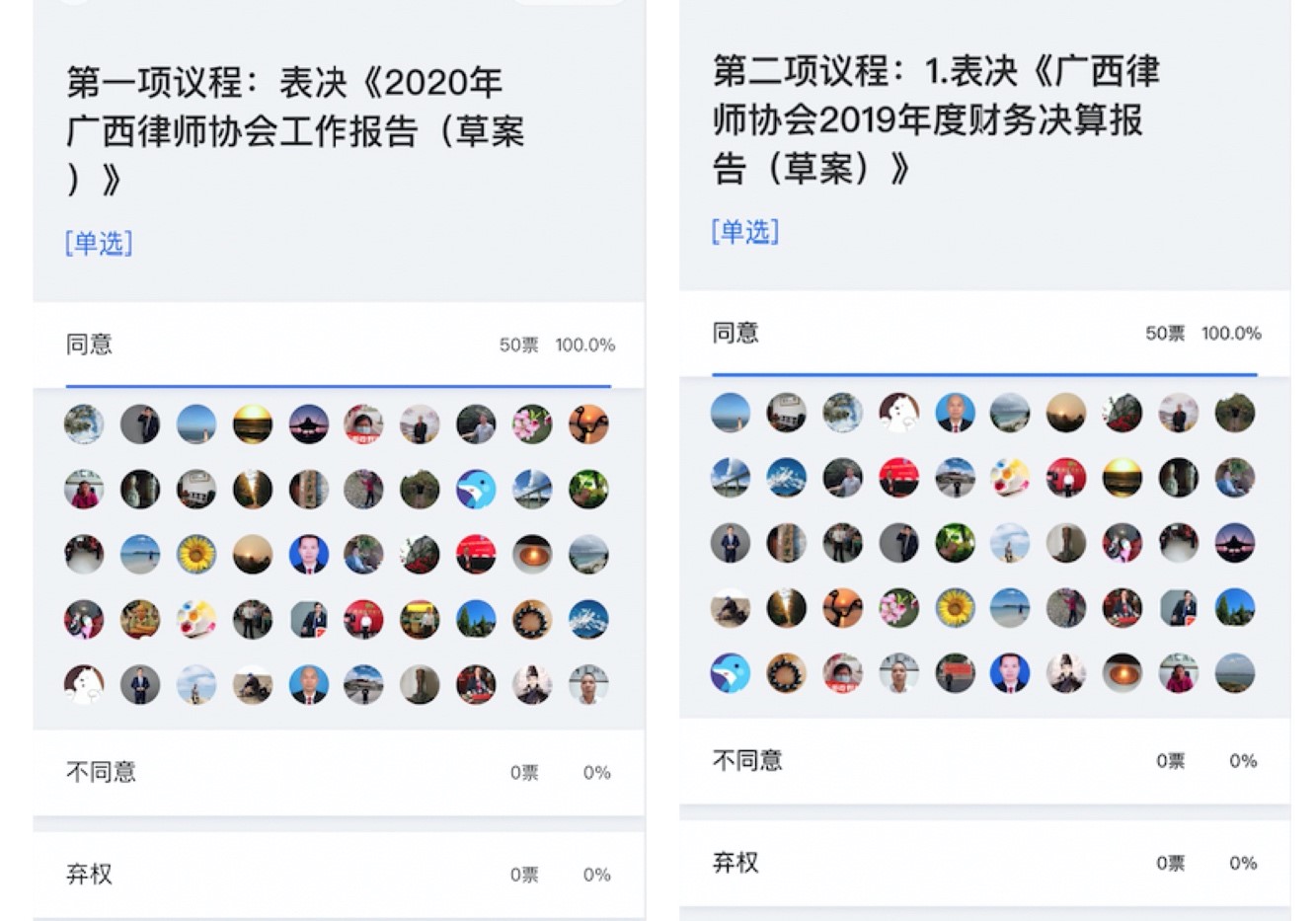Open sunflower avatar under second agenda voters
The width and height of the screenshot is (1316, 921).
[955, 608]
